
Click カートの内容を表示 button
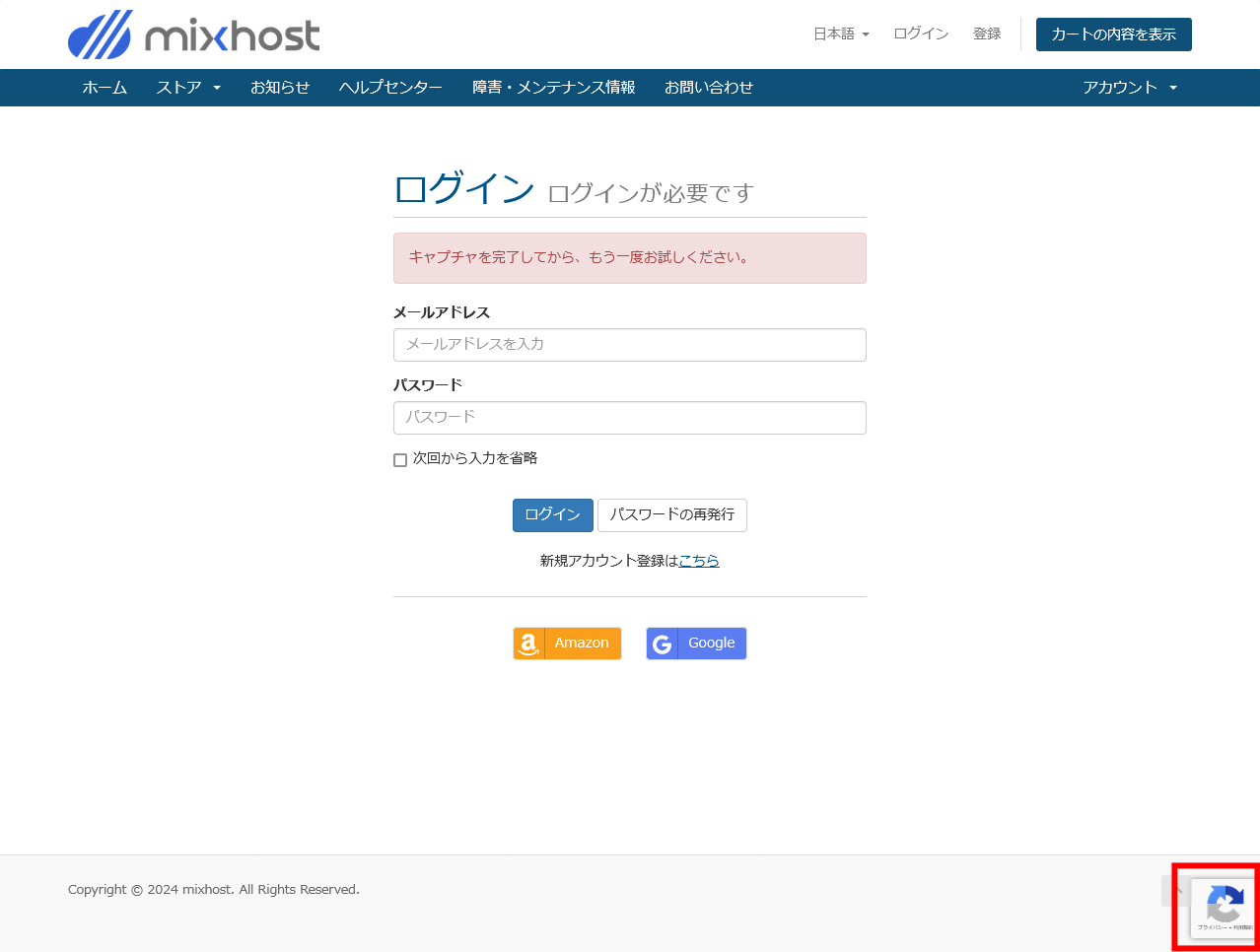tap(1113, 34)
